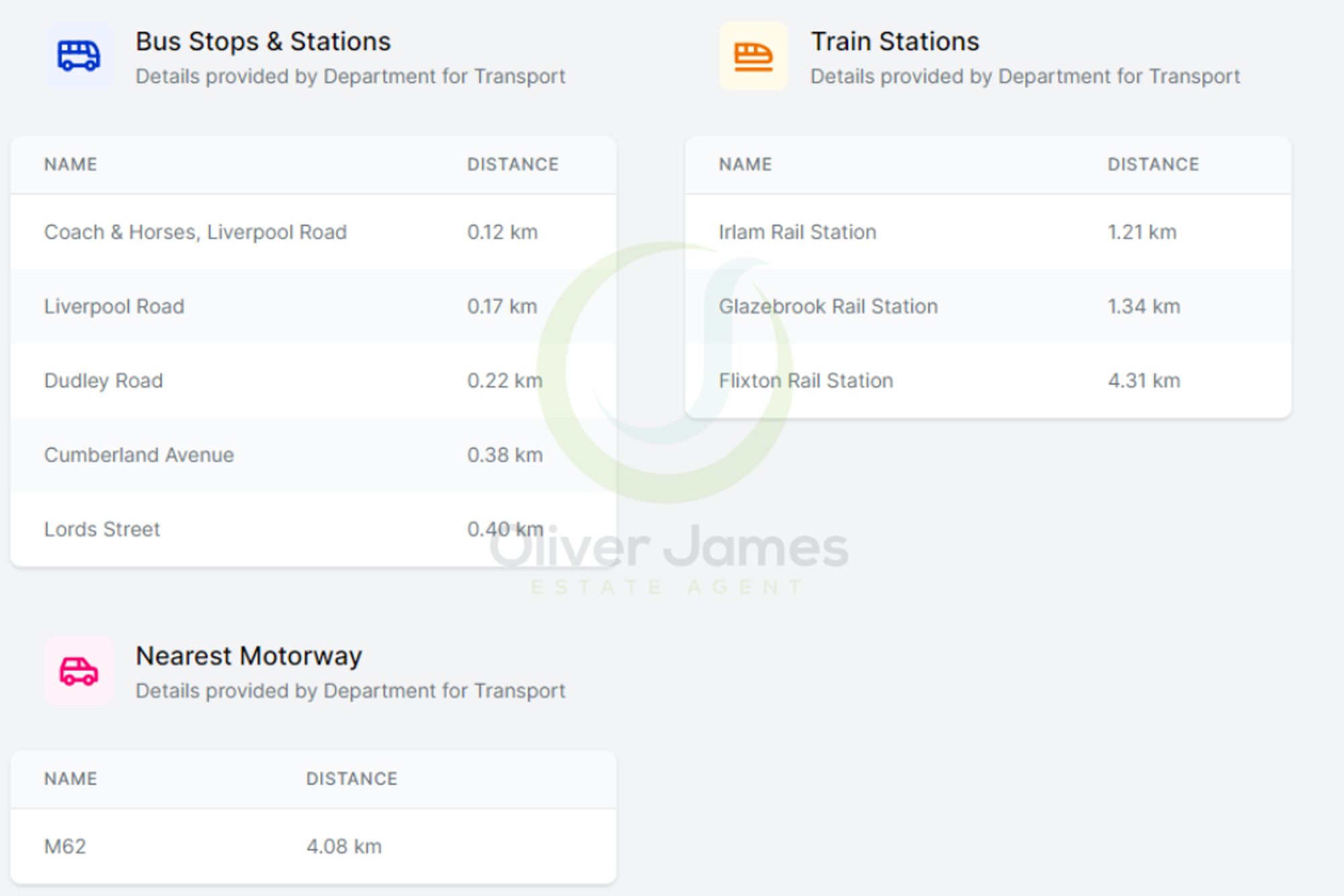Select the Lords Street entry
This screenshot has height=896, width=1344.
(x=102, y=530)
